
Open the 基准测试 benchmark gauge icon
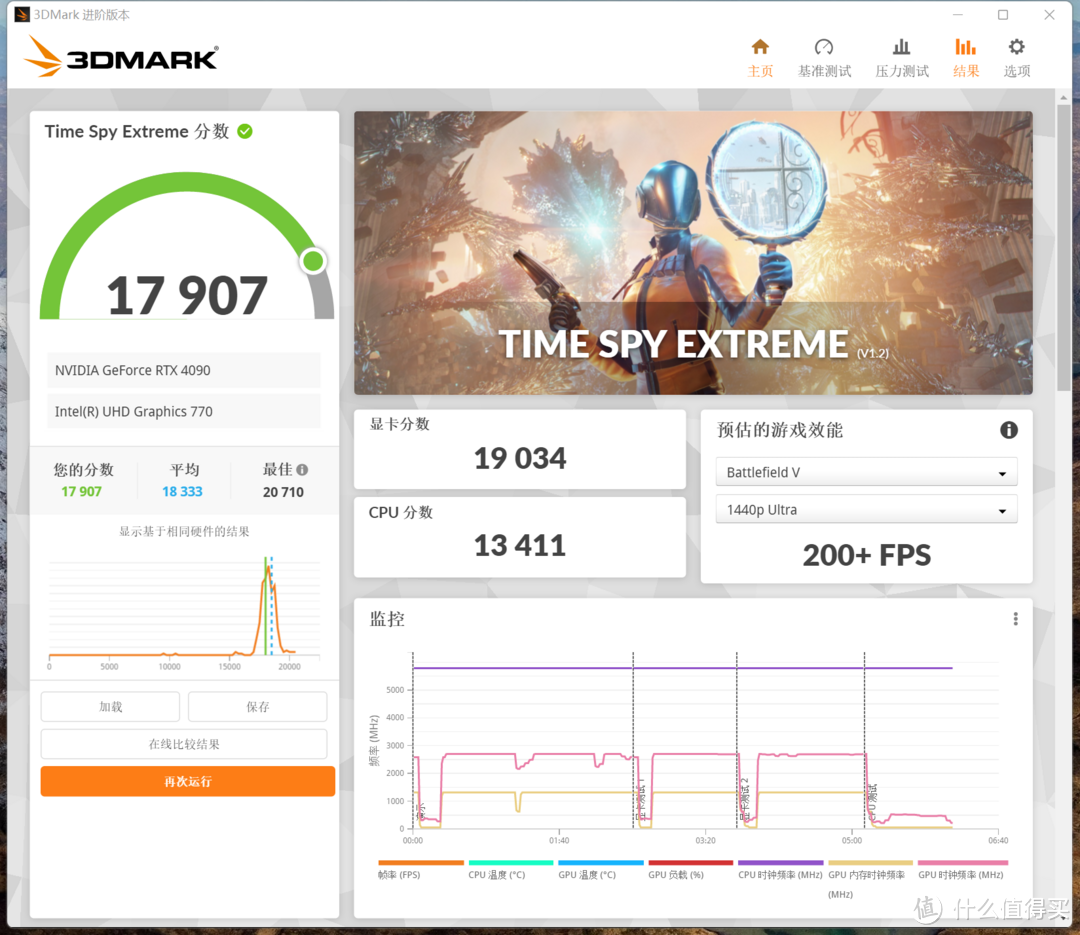824,47
